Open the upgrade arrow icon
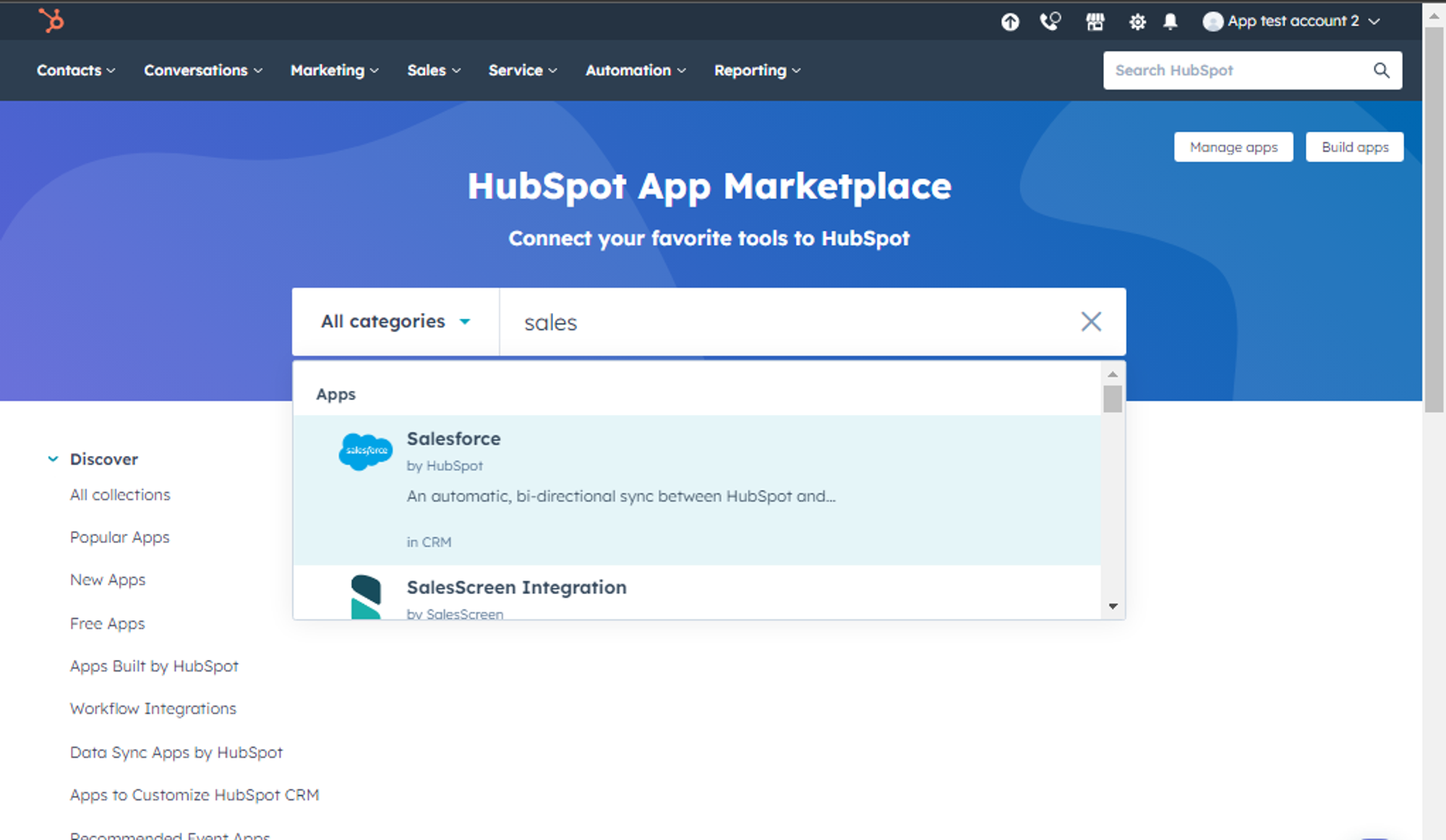This screenshot has width=1446, height=840. (1010, 22)
